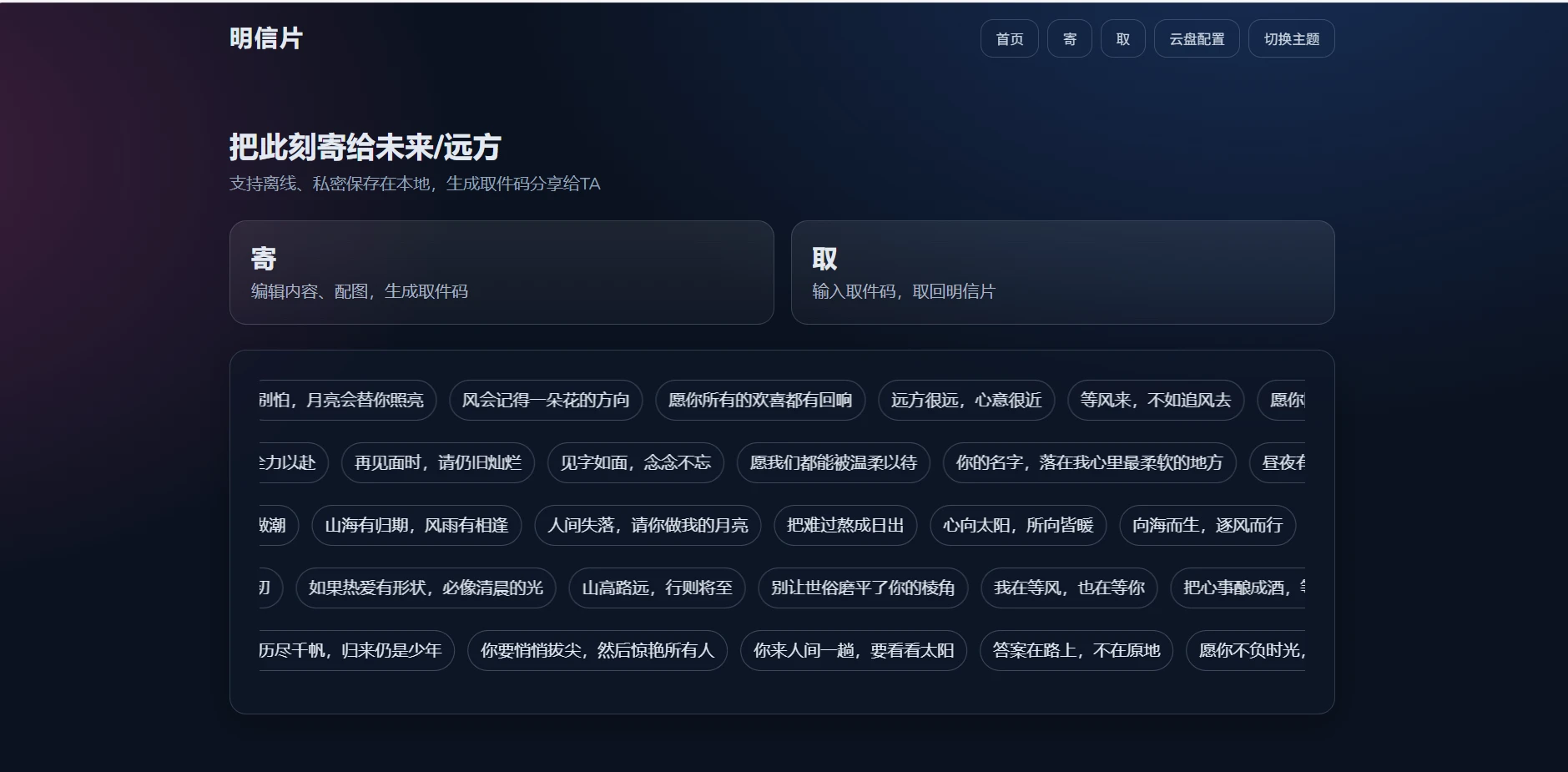Click the 把难过熬成日出 phrase
This screenshot has height=772, width=1568.
tap(845, 525)
